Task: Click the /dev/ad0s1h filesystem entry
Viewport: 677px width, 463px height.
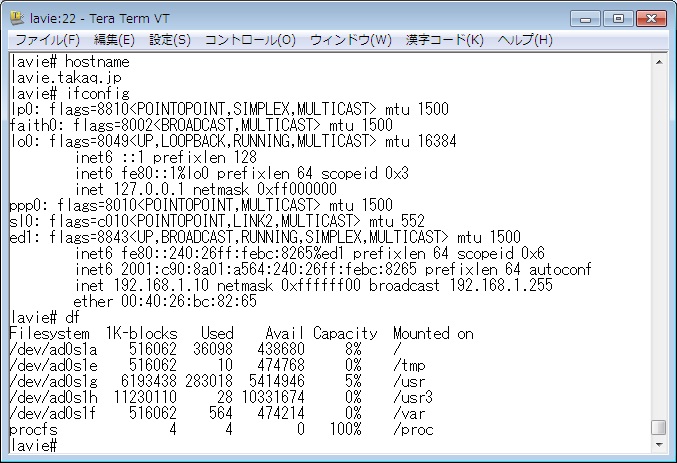Action: pyautogui.click(x=54, y=397)
